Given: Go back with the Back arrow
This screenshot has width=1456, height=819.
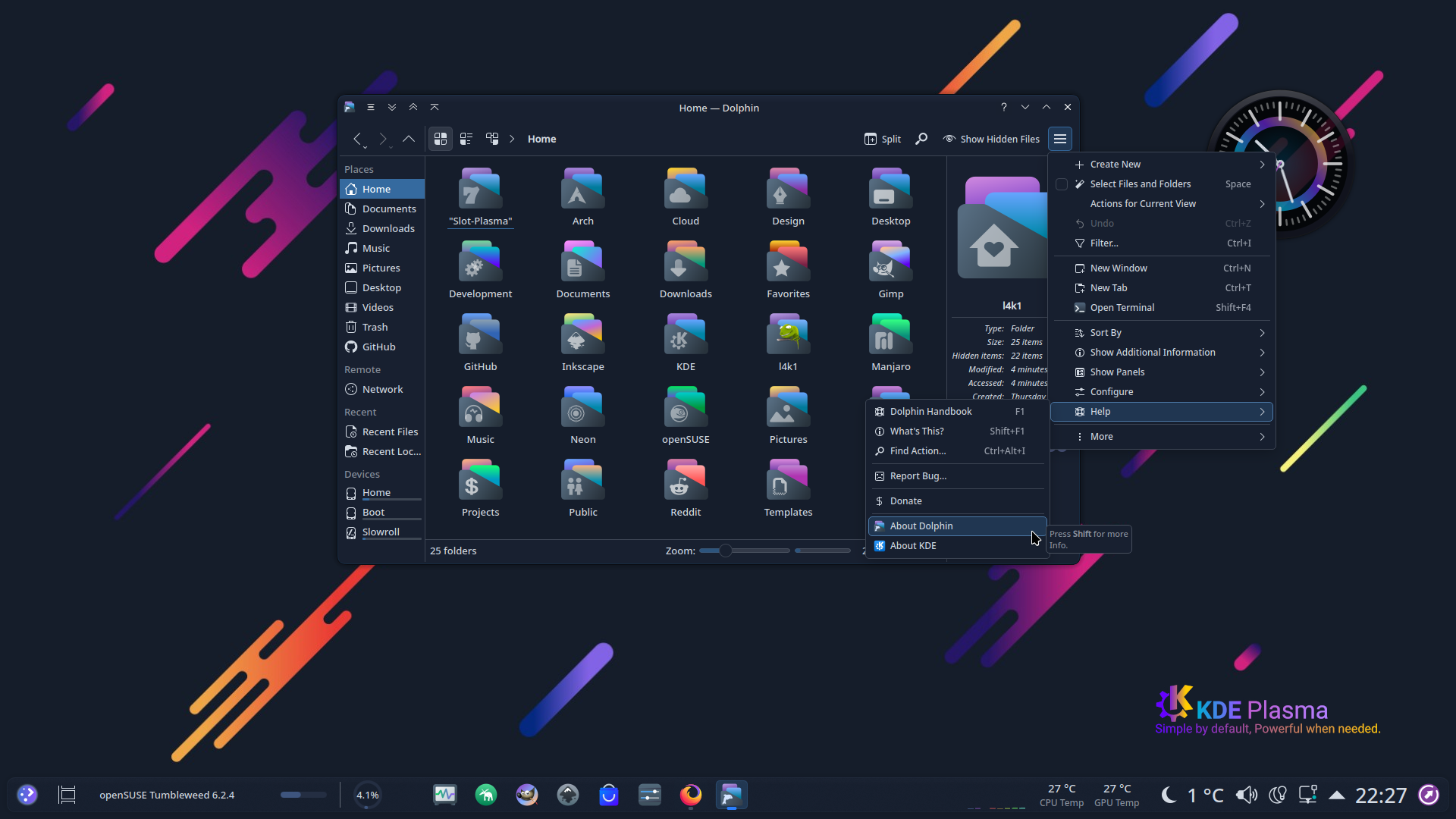Looking at the screenshot, I should coord(356,139).
